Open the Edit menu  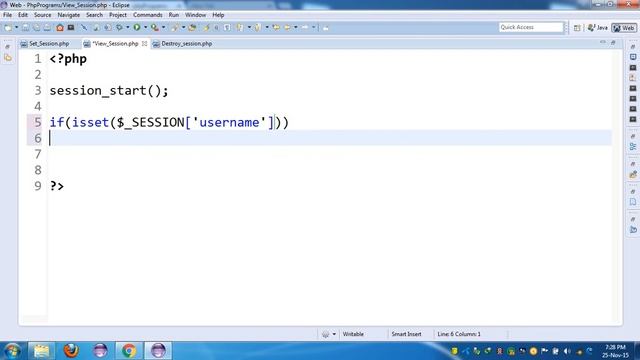click(x=23, y=15)
